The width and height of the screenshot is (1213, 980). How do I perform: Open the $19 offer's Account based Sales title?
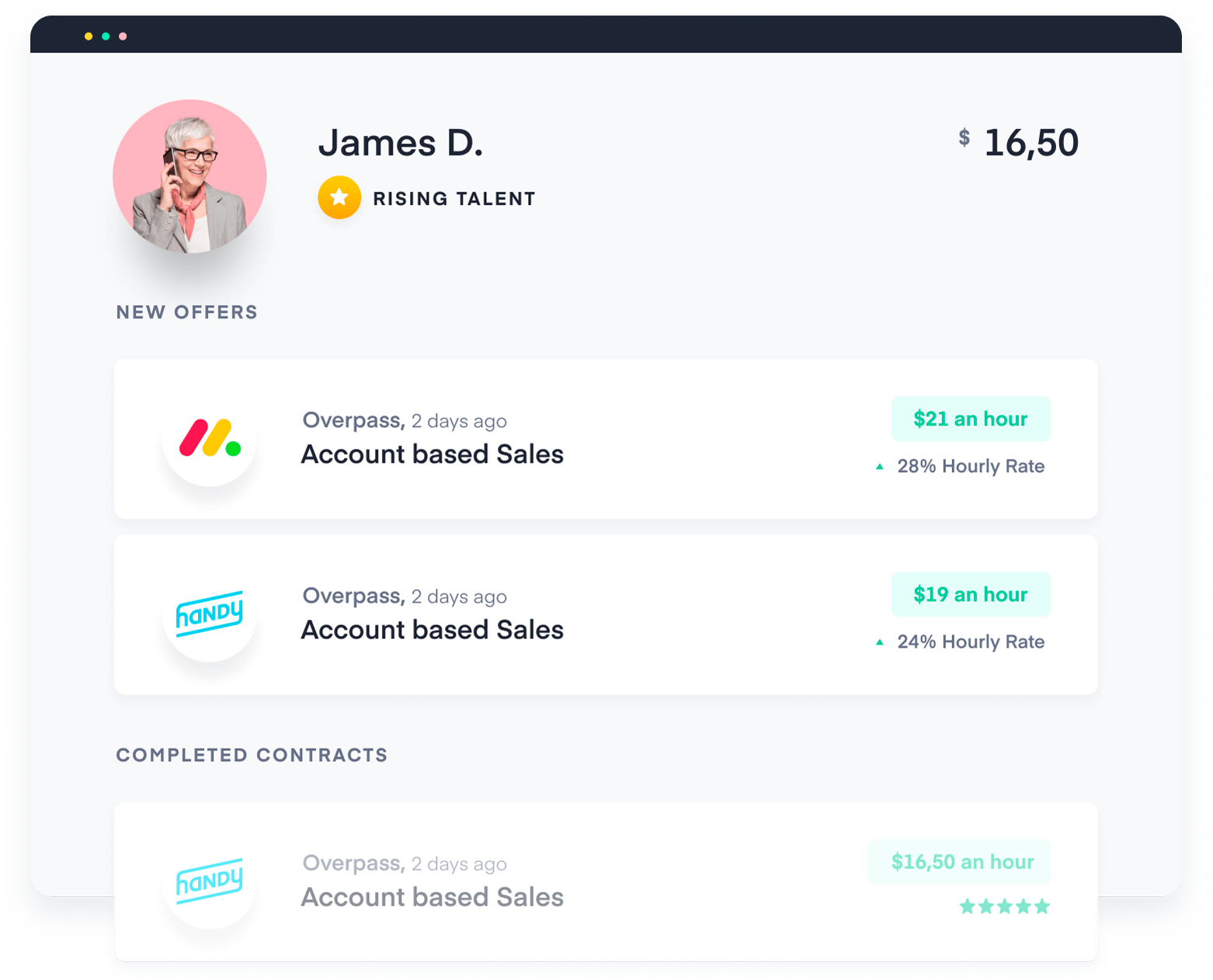click(x=432, y=630)
